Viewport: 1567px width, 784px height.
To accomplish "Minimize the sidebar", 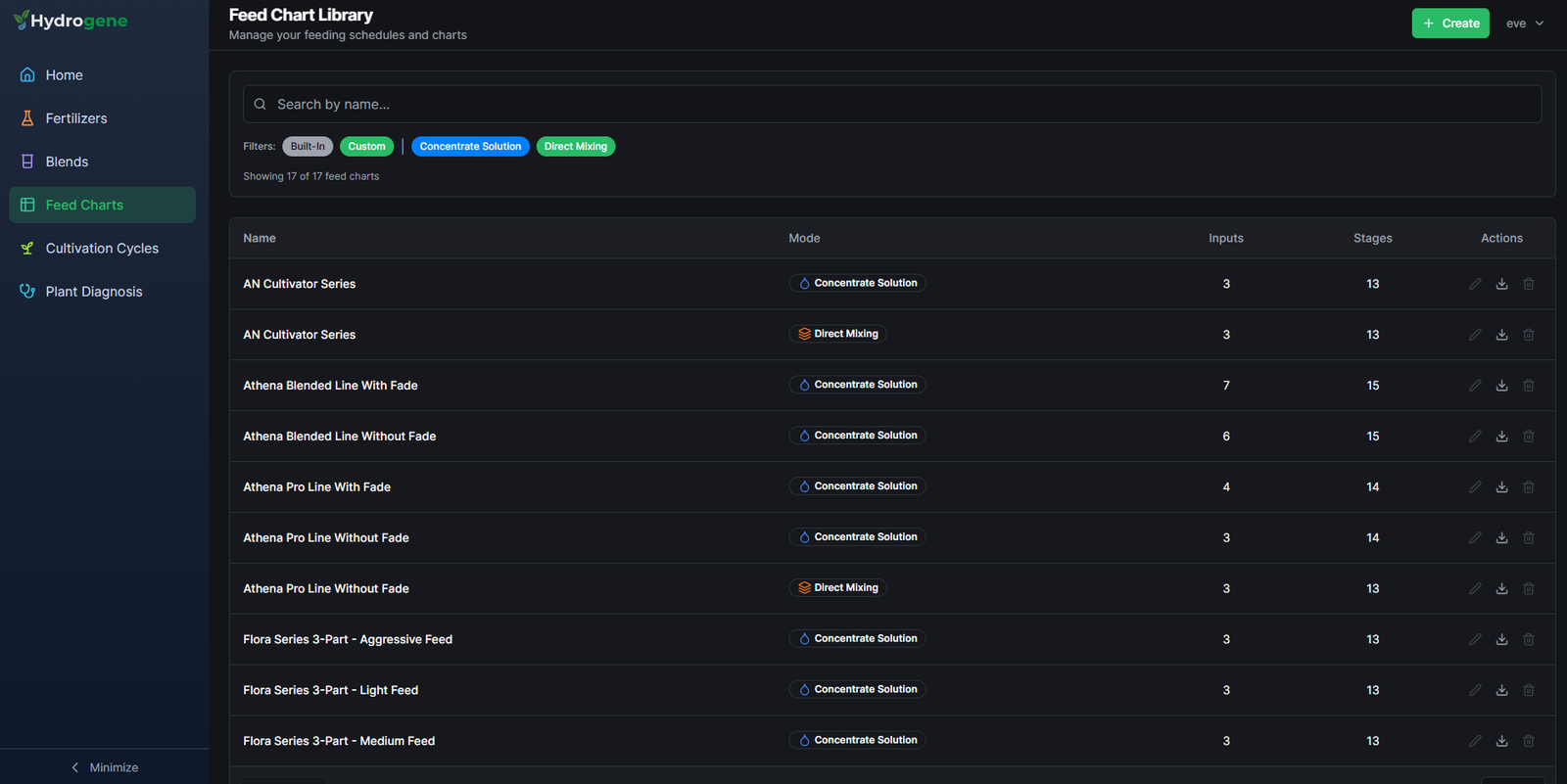I will tap(104, 767).
